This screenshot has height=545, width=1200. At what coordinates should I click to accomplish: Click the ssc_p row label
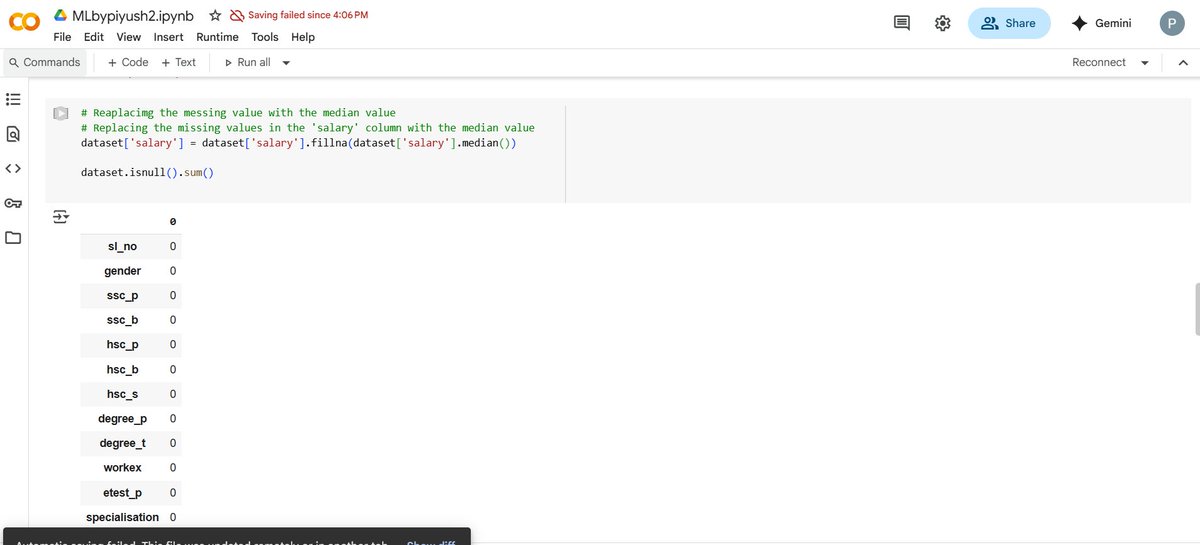coord(123,296)
